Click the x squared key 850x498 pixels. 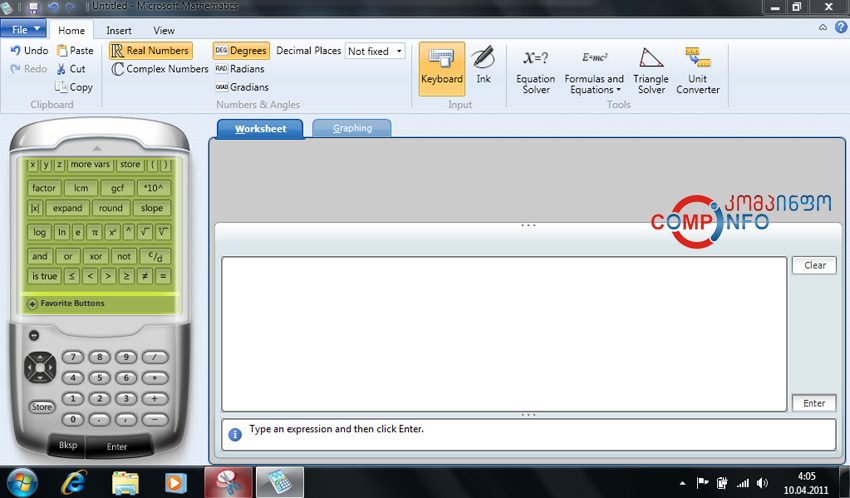(x=112, y=232)
